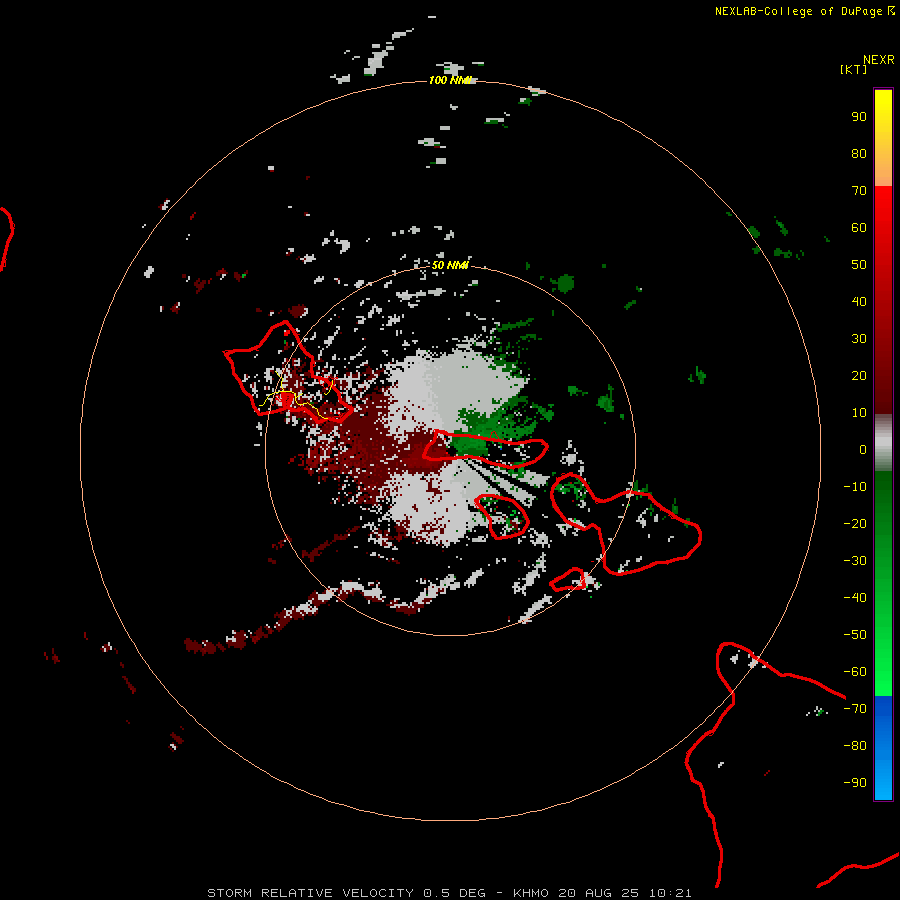
Task: Click the NEXR label above the color scale
Action: [x=879, y=60]
